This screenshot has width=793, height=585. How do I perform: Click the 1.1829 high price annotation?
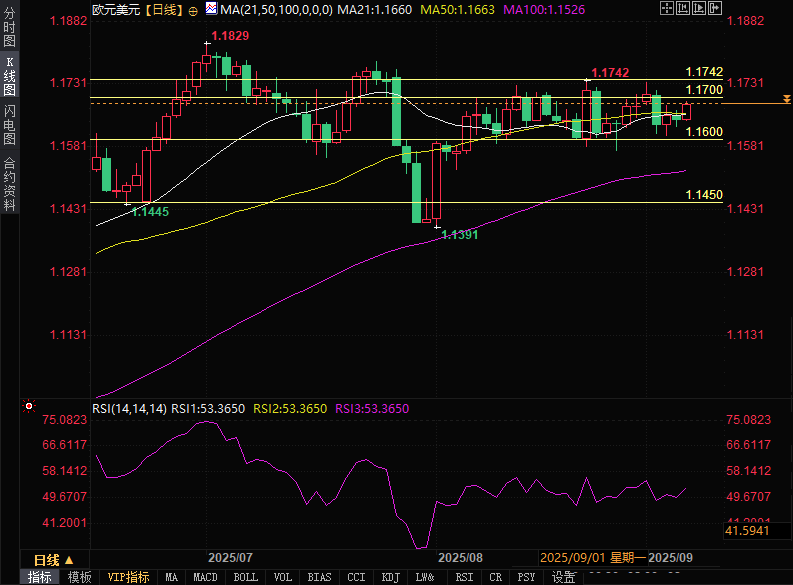230,36
